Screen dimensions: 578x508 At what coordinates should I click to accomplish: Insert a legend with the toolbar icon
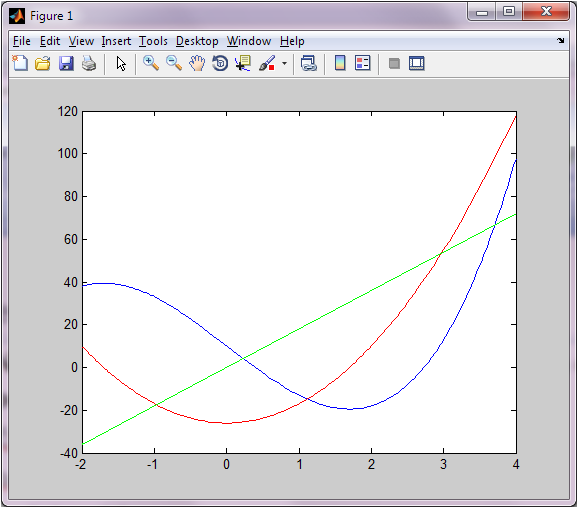[x=363, y=63]
